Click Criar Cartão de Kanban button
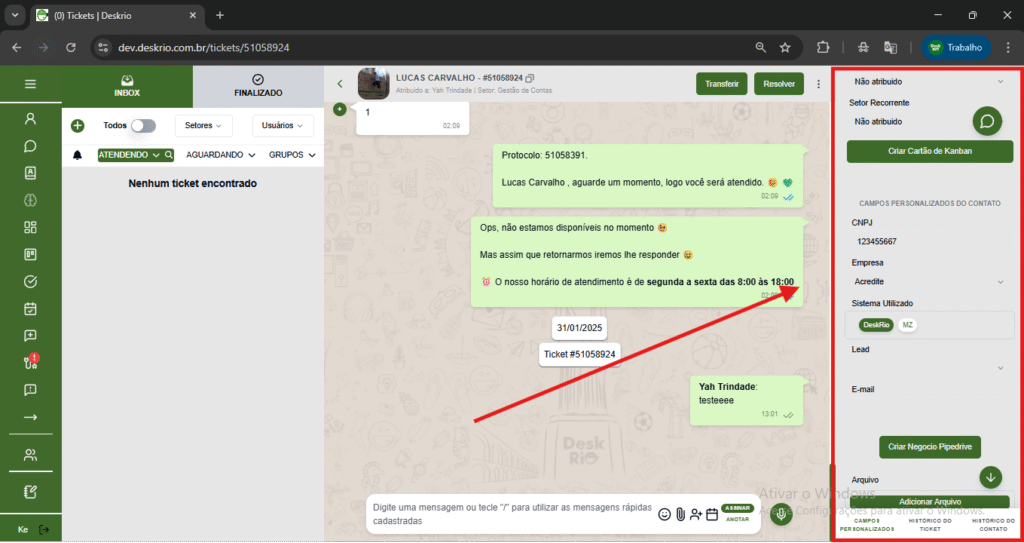1024x543 pixels. click(929, 152)
